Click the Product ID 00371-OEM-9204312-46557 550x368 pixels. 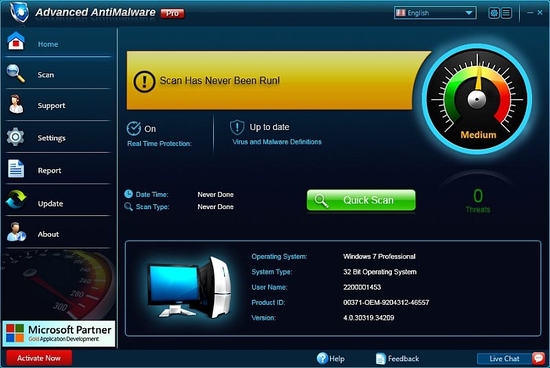tap(386, 302)
